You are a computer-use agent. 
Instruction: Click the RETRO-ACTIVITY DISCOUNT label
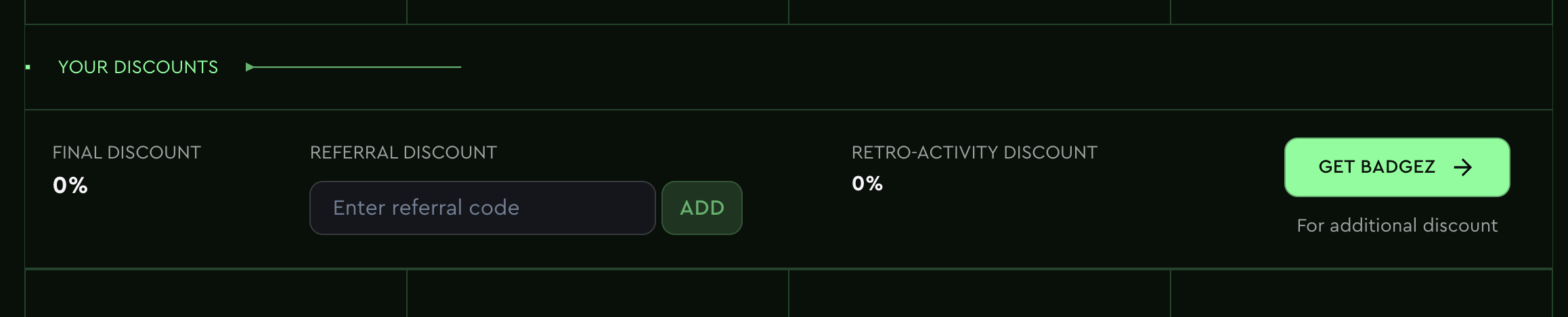974,152
